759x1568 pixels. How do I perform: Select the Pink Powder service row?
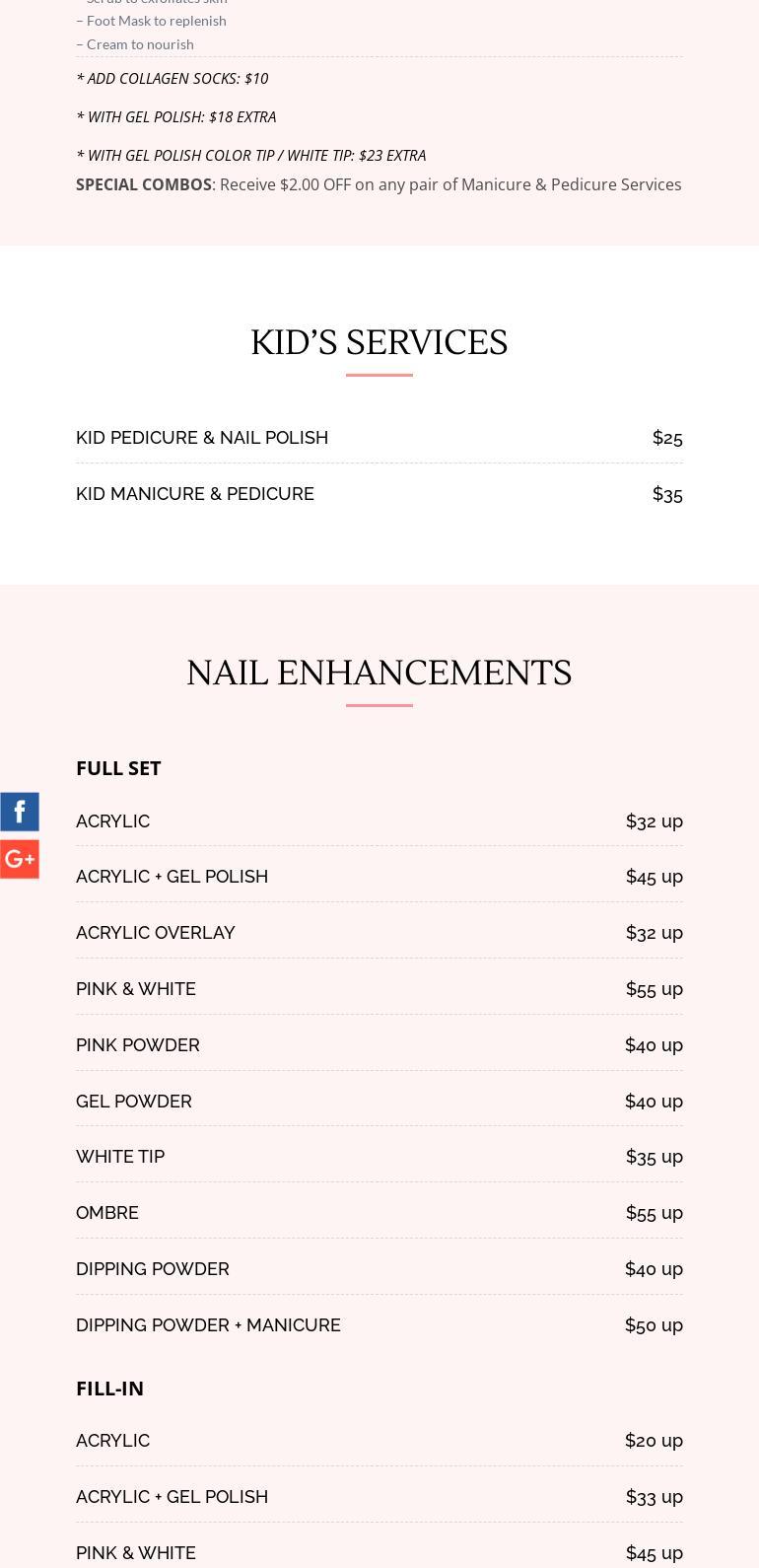click(138, 1044)
